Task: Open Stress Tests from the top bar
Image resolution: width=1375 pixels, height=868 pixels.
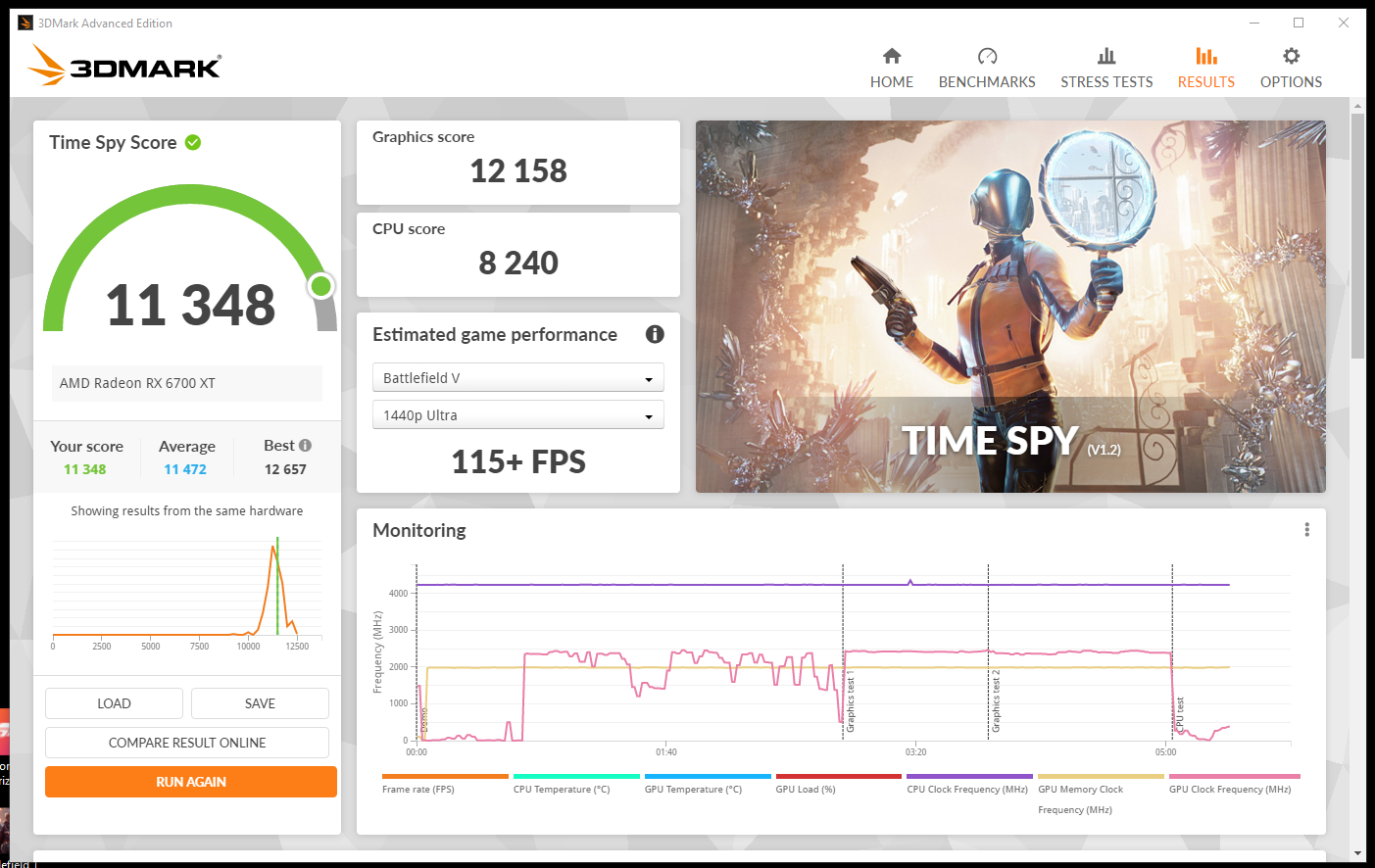Action: pyautogui.click(x=1106, y=57)
